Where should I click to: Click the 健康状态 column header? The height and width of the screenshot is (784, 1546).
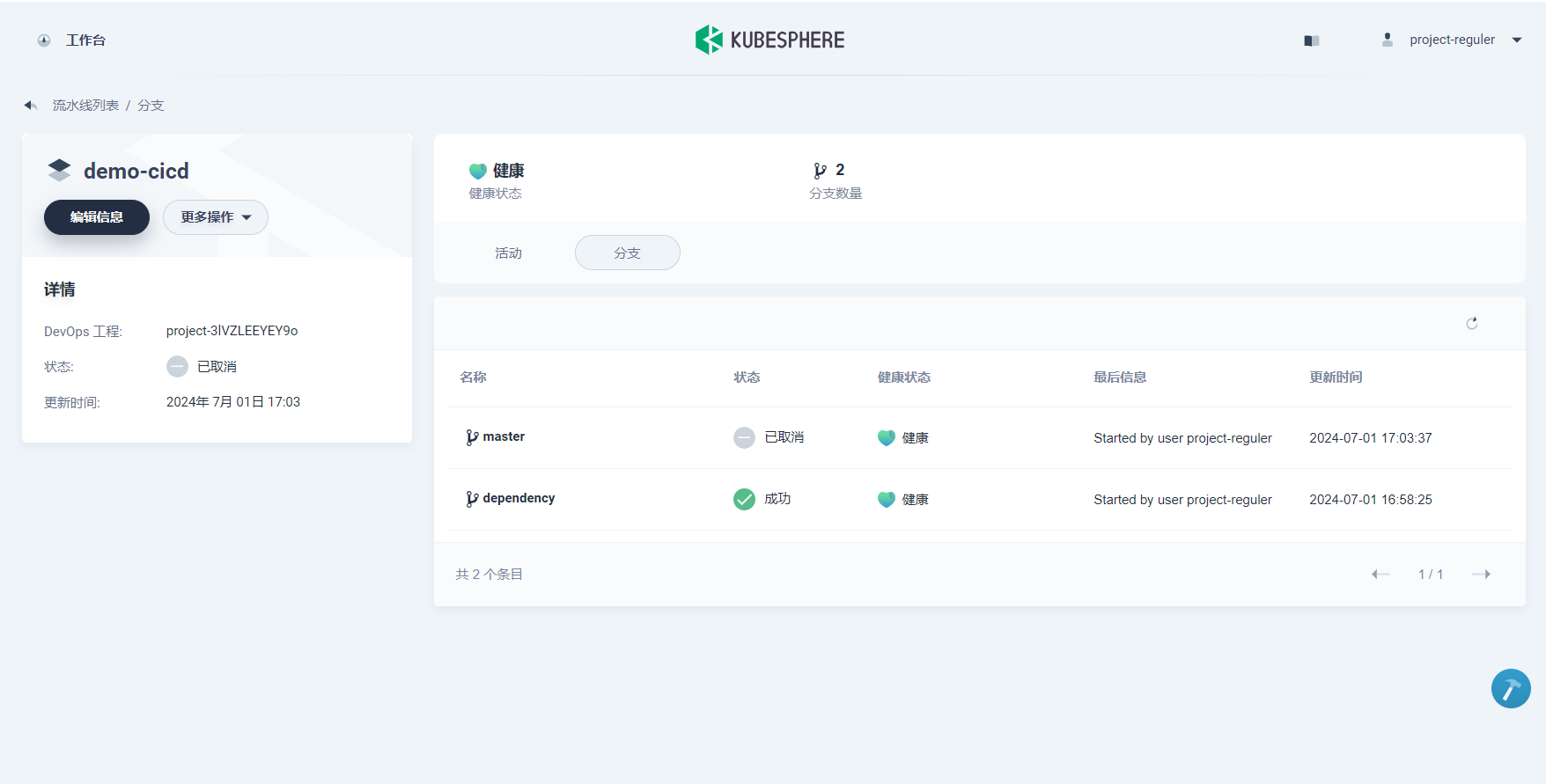904,377
